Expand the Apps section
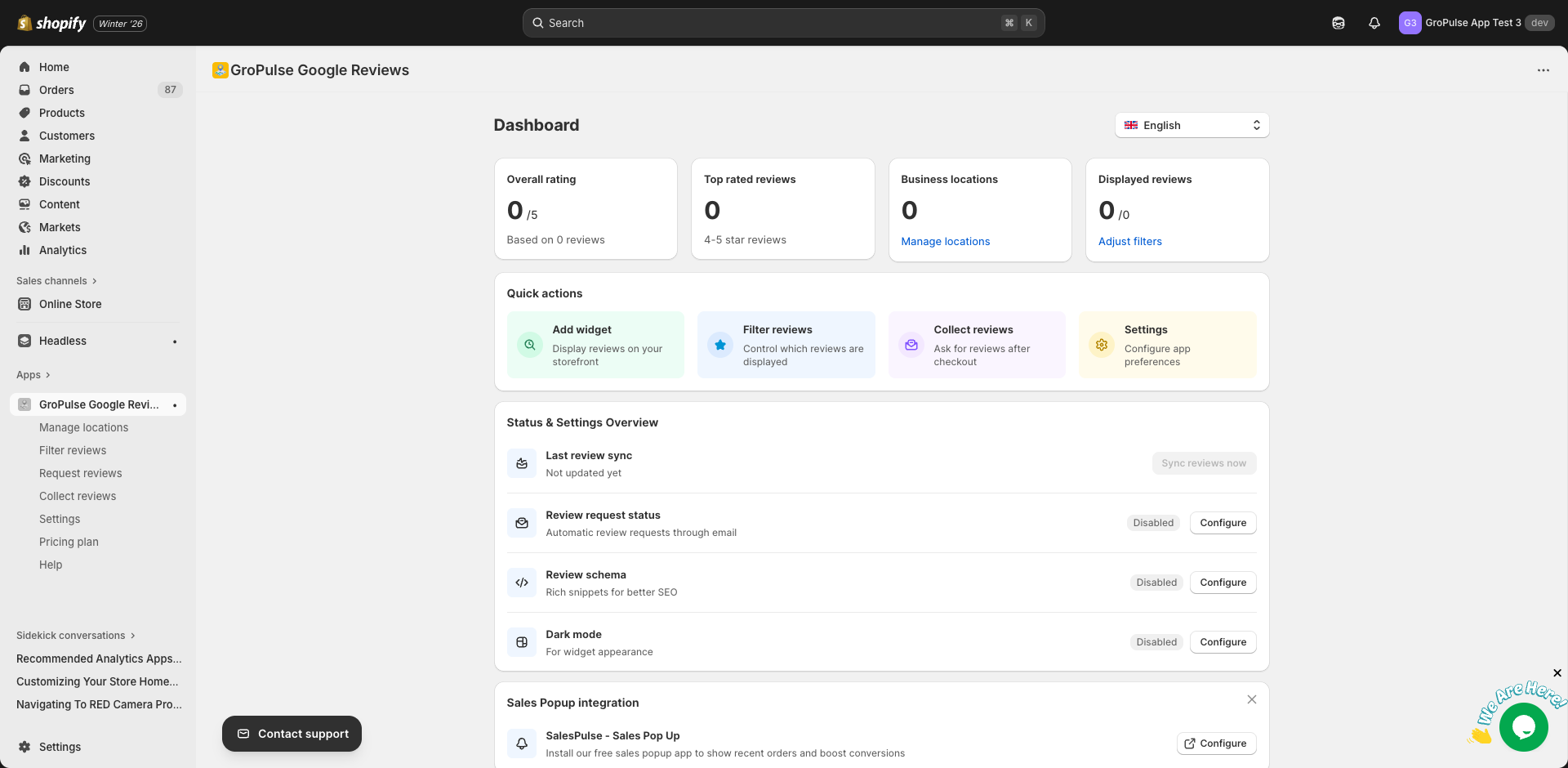The height and width of the screenshot is (768, 1568). 33,374
